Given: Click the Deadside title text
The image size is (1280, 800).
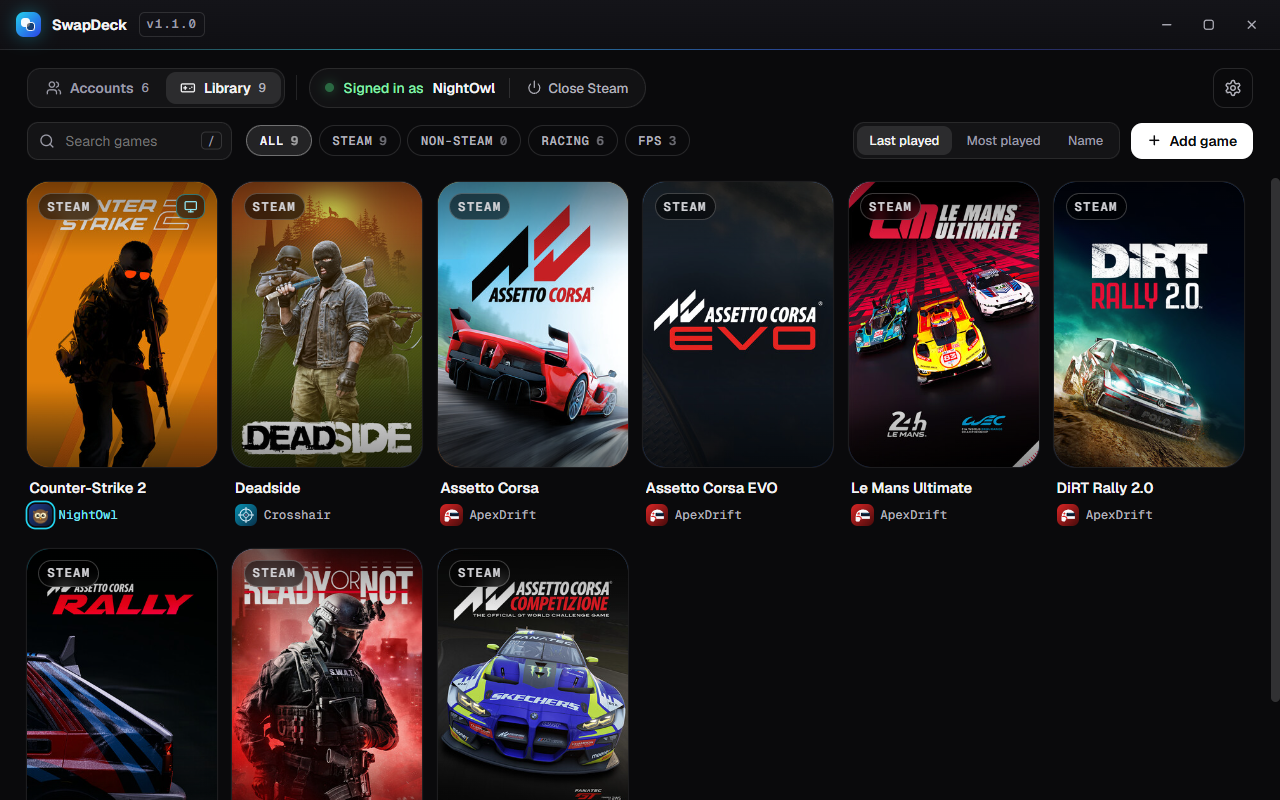Looking at the screenshot, I should click(x=268, y=488).
